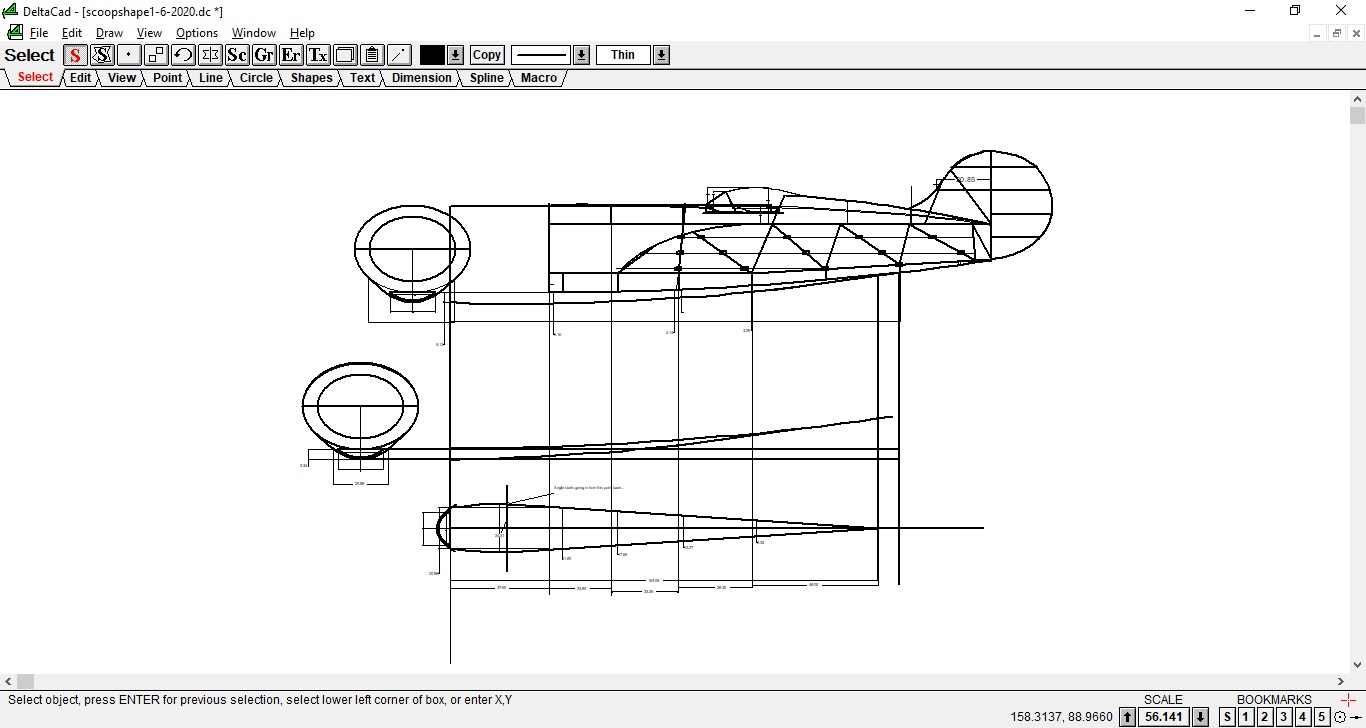Switch to the Dimension tab
The image size is (1366, 728).
click(x=421, y=78)
